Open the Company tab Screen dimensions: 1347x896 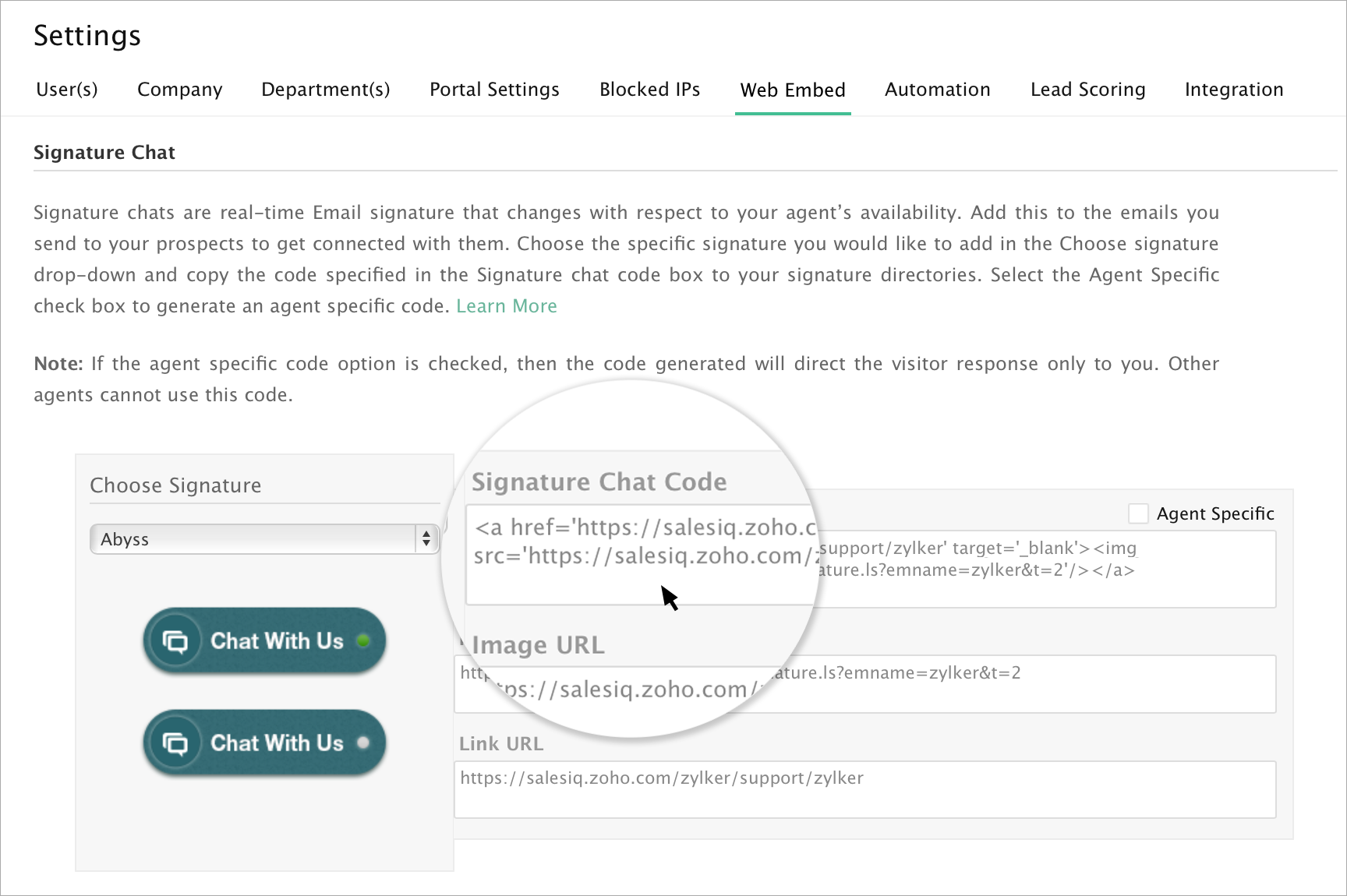[x=179, y=90]
